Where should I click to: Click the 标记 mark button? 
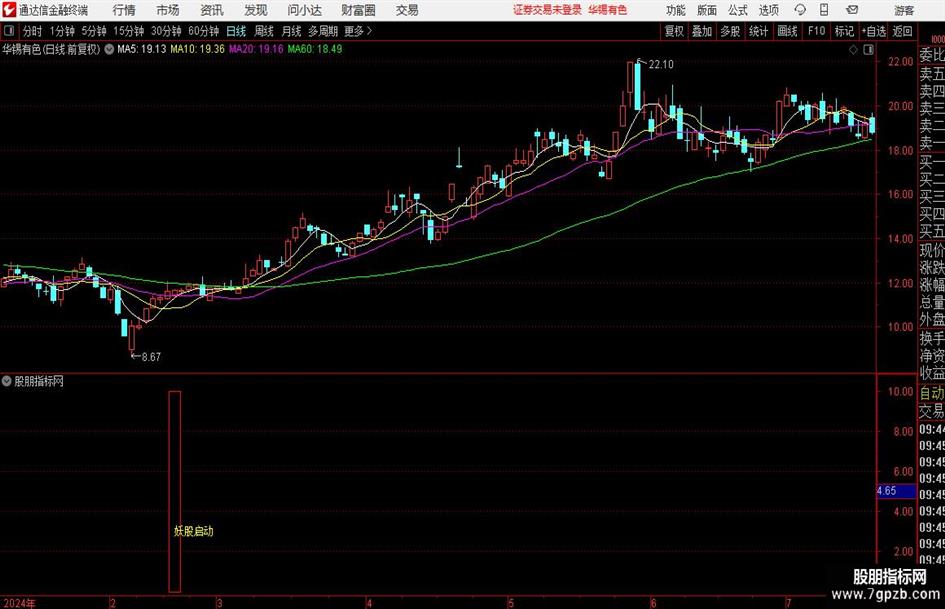click(844, 31)
